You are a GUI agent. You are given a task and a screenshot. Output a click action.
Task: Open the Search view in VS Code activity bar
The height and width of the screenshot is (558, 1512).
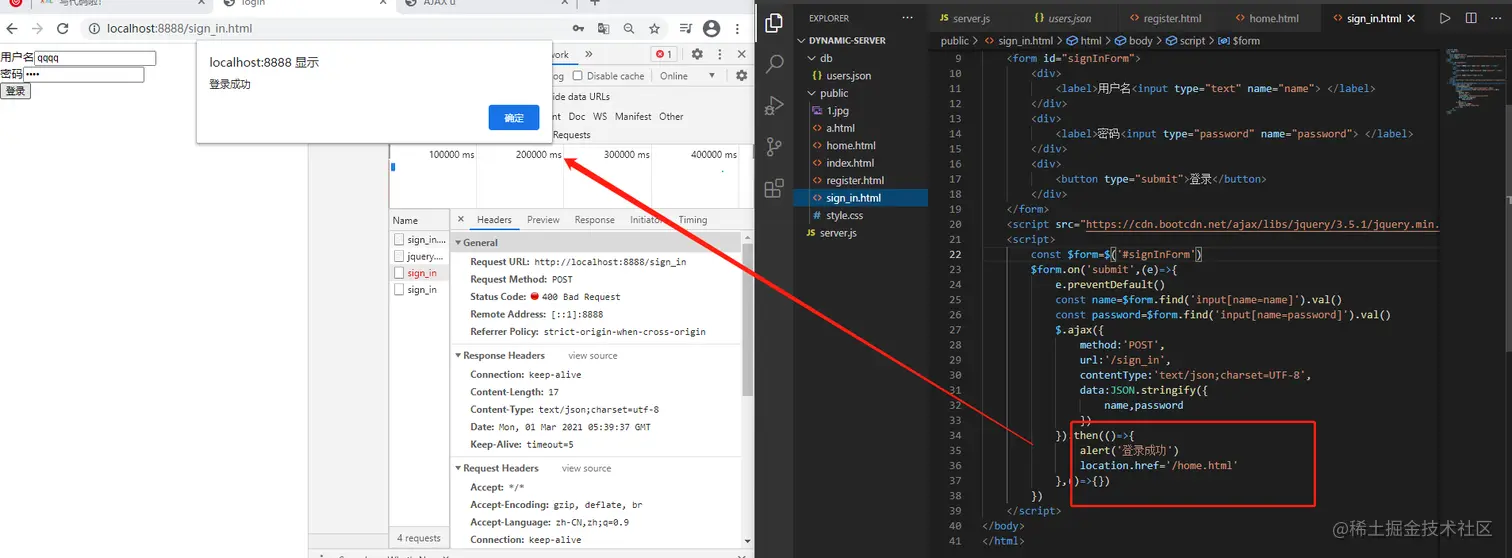[774, 65]
